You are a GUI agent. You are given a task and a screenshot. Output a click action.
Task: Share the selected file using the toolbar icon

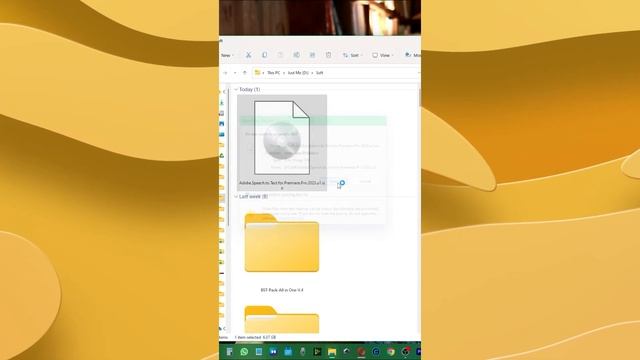pos(312,55)
